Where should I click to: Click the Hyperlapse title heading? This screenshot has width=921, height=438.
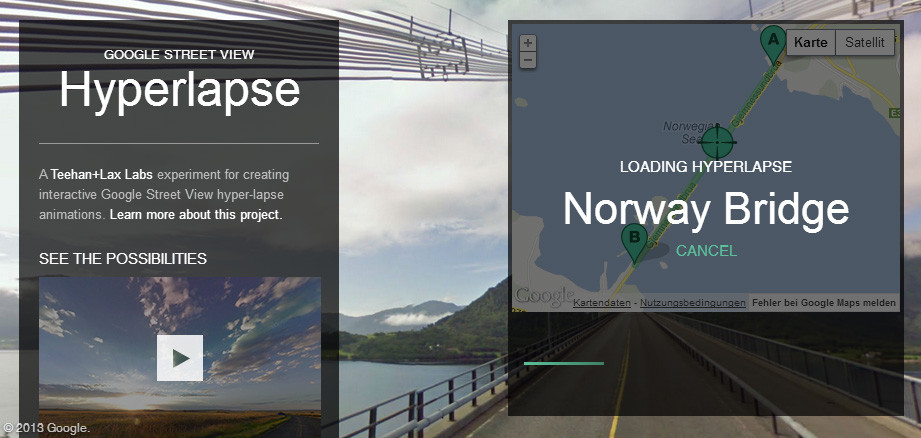[x=180, y=90]
